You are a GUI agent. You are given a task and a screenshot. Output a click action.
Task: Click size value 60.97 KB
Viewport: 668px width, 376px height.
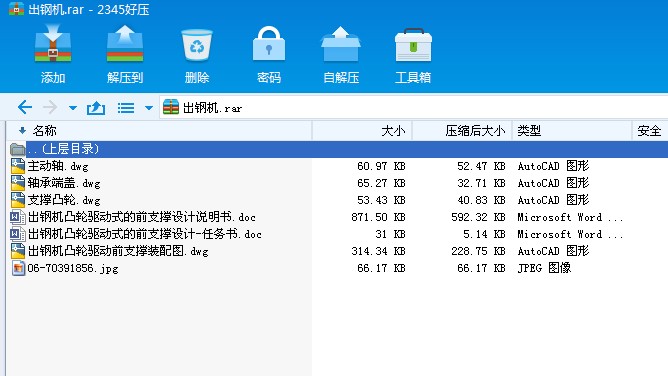381,166
